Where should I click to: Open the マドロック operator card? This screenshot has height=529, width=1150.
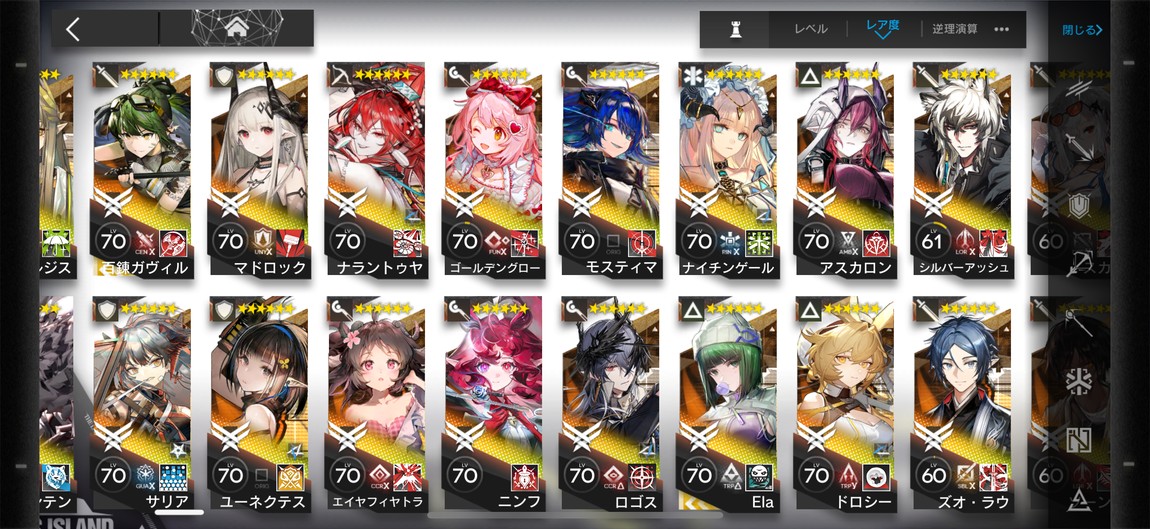[259, 169]
